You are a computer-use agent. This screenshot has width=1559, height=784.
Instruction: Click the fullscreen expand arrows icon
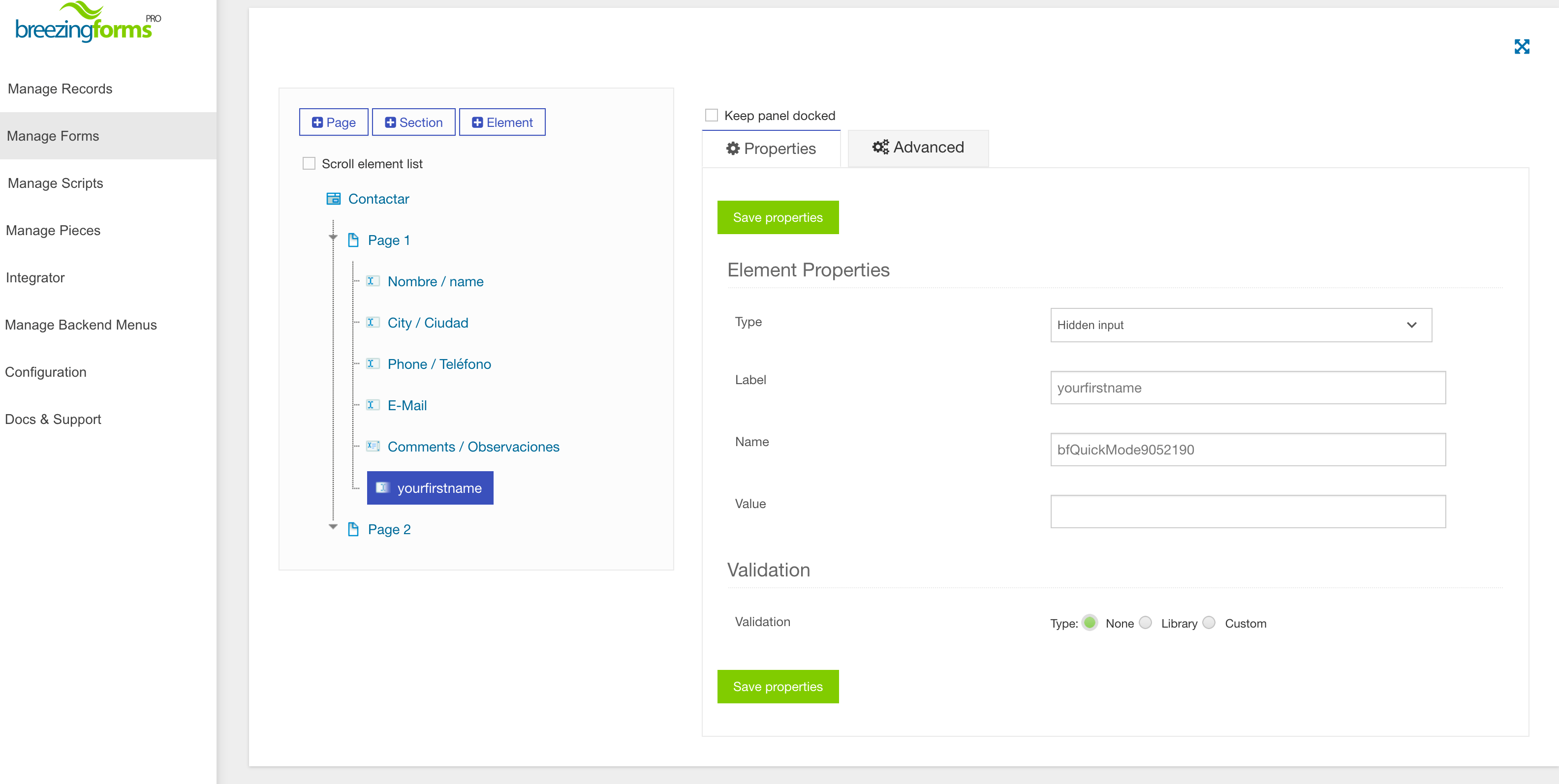coord(1522,47)
